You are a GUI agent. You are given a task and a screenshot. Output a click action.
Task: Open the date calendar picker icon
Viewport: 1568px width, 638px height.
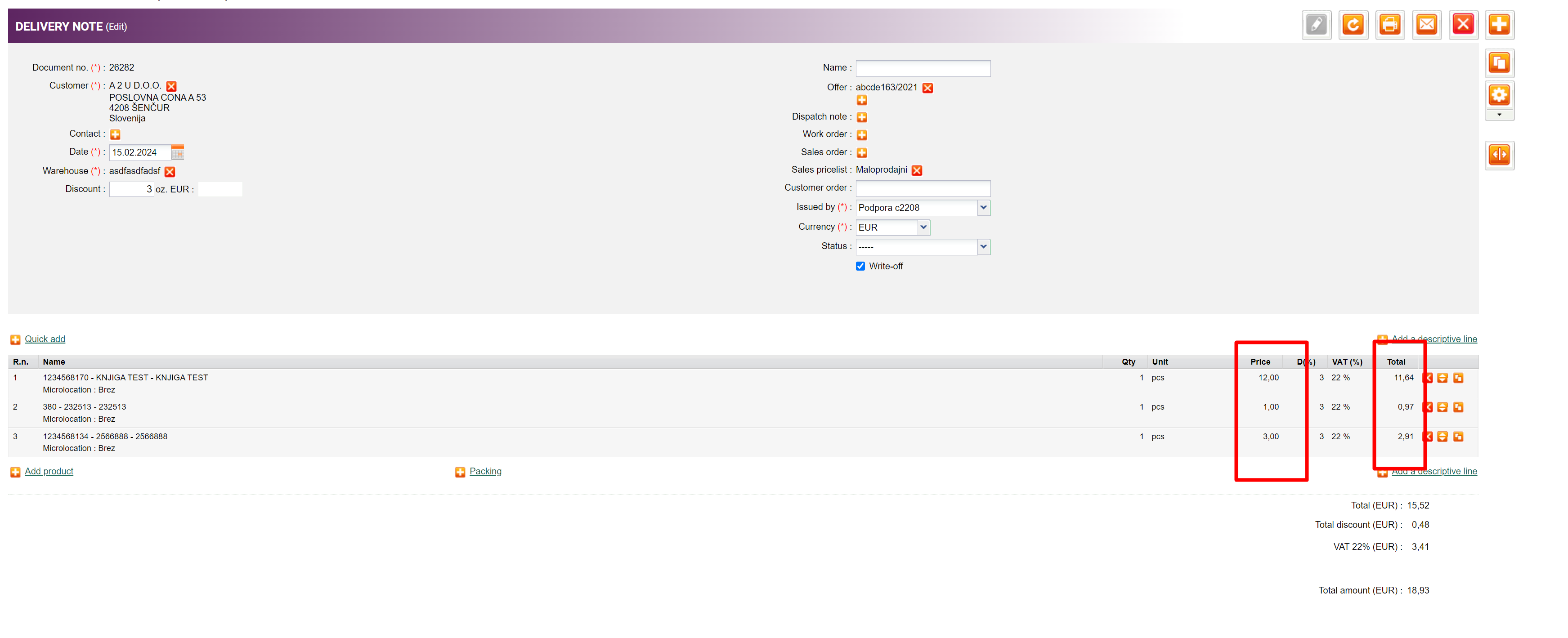click(177, 152)
